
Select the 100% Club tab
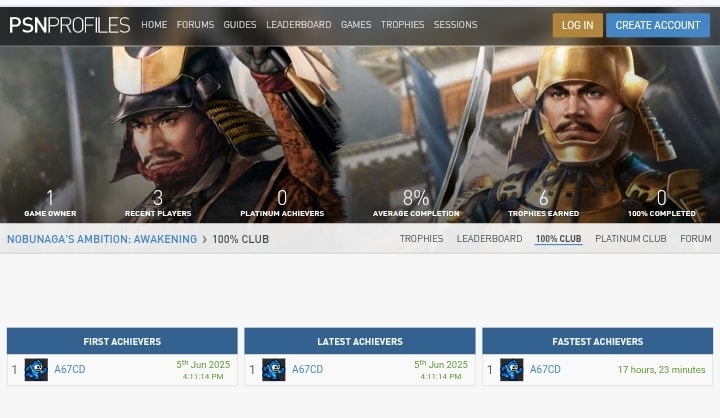pos(558,239)
